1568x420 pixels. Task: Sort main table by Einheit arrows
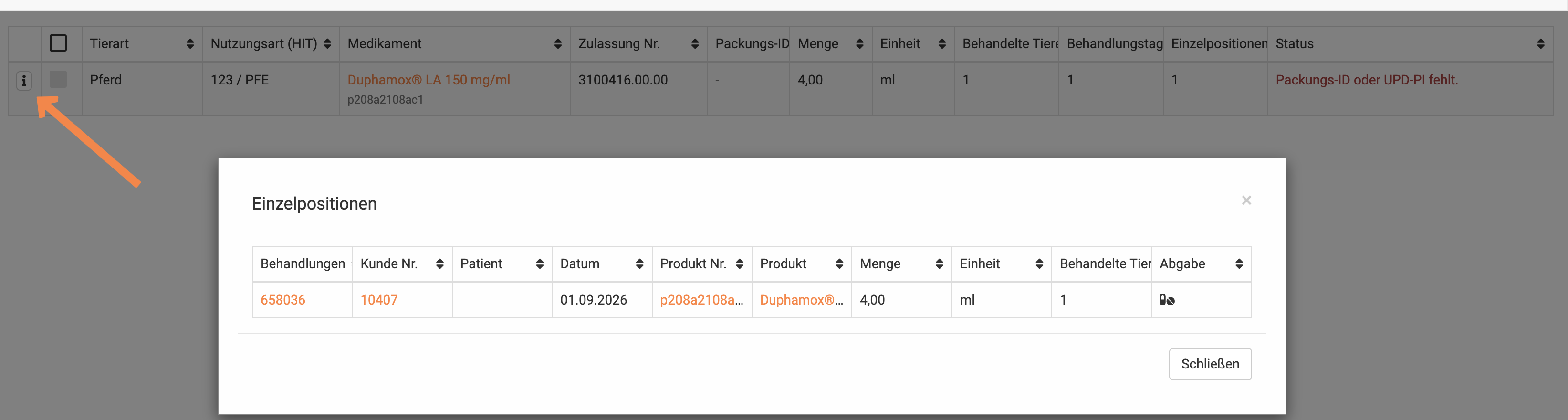point(941,44)
